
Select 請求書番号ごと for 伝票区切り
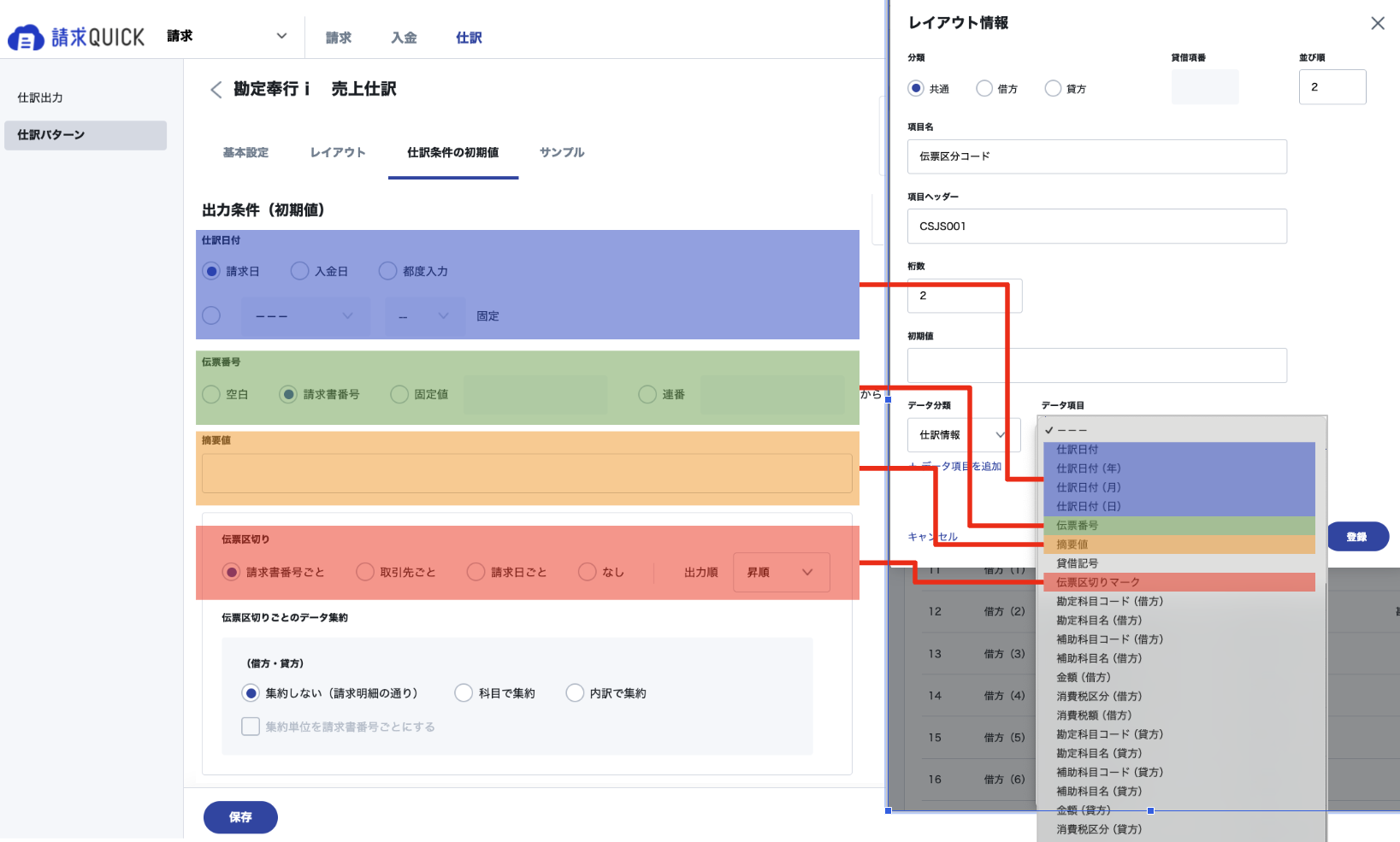tap(231, 572)
